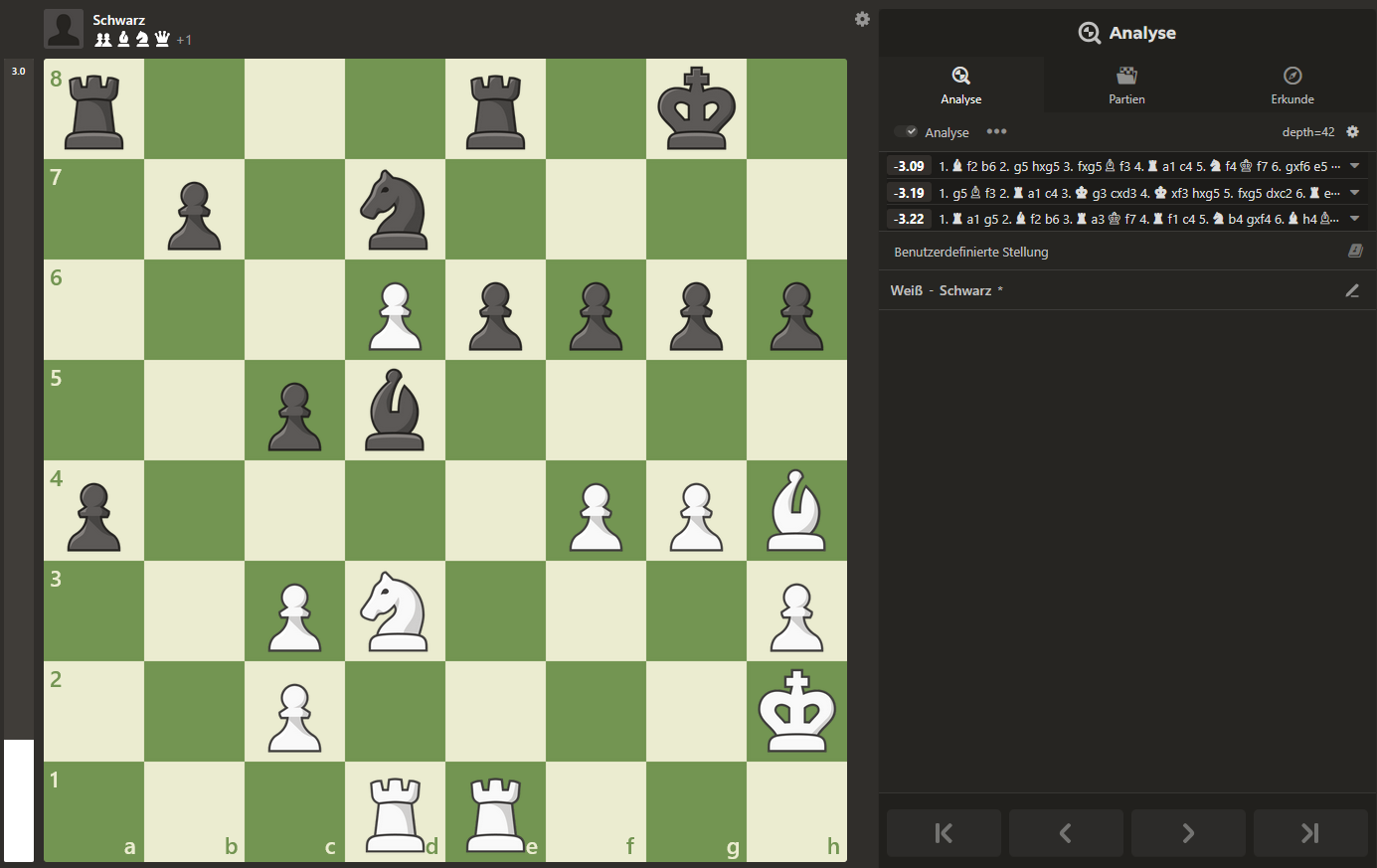
Task: Go to previous move
Action: click(1066, 833)
